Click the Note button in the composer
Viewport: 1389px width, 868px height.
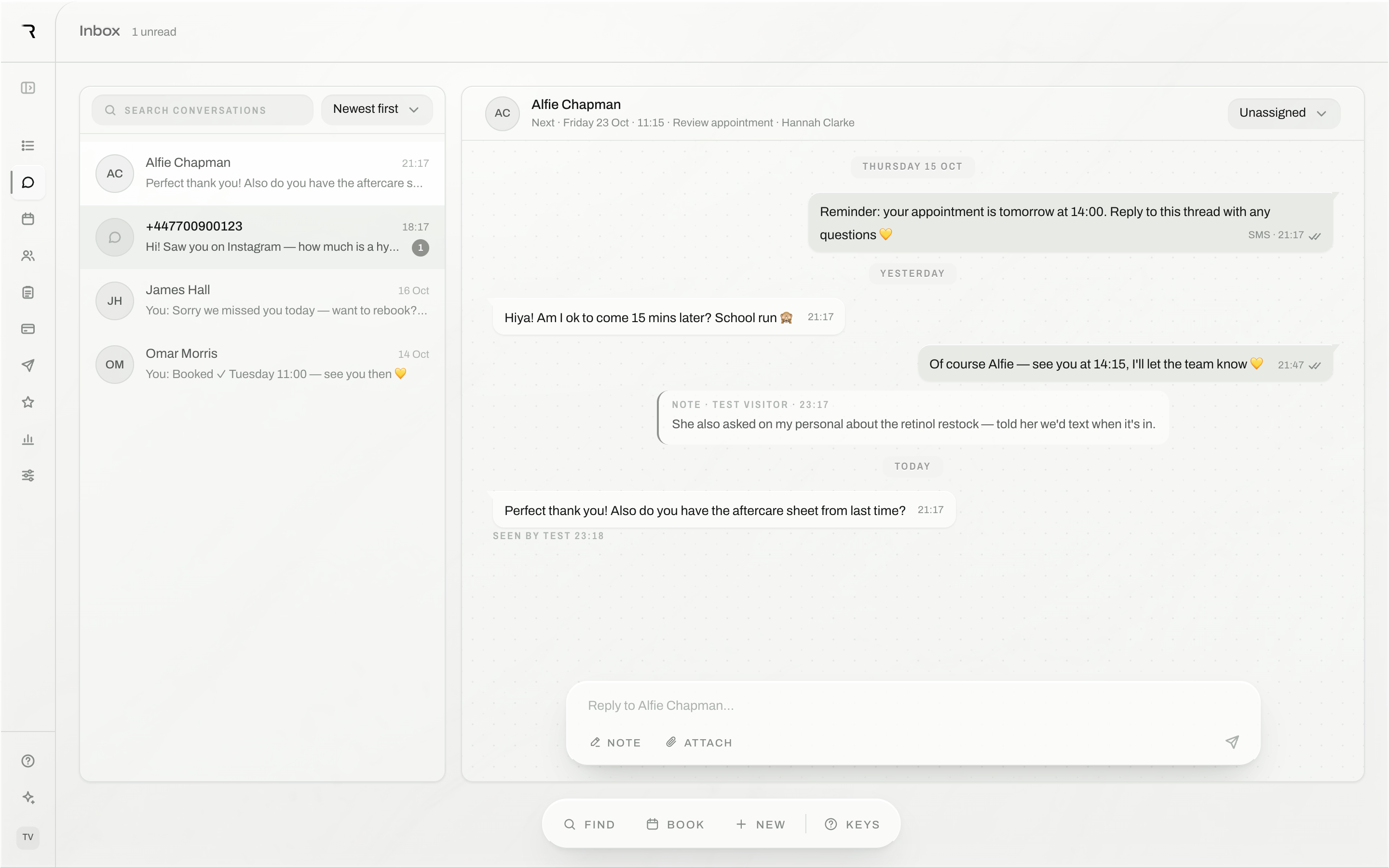(615, 742)
